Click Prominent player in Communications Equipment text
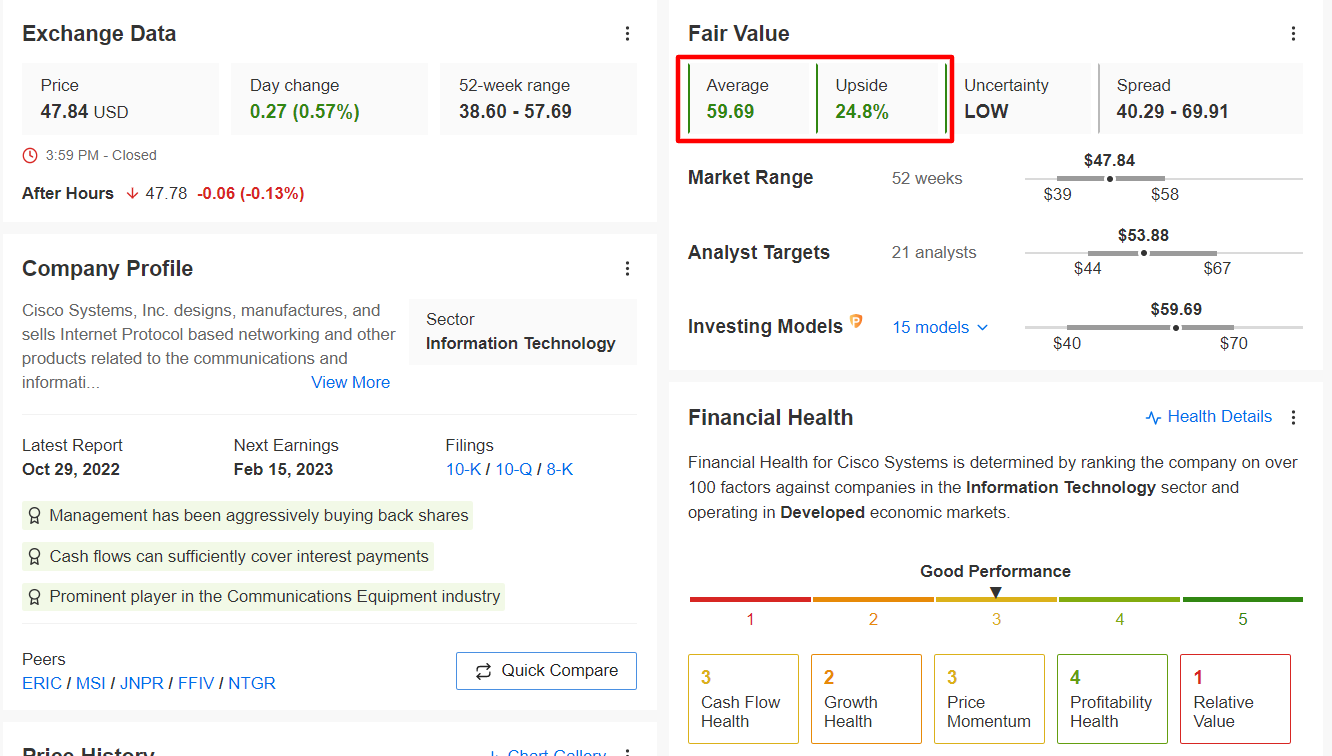The width and height of the screenshot is (1332, 756). click(275, 597)
